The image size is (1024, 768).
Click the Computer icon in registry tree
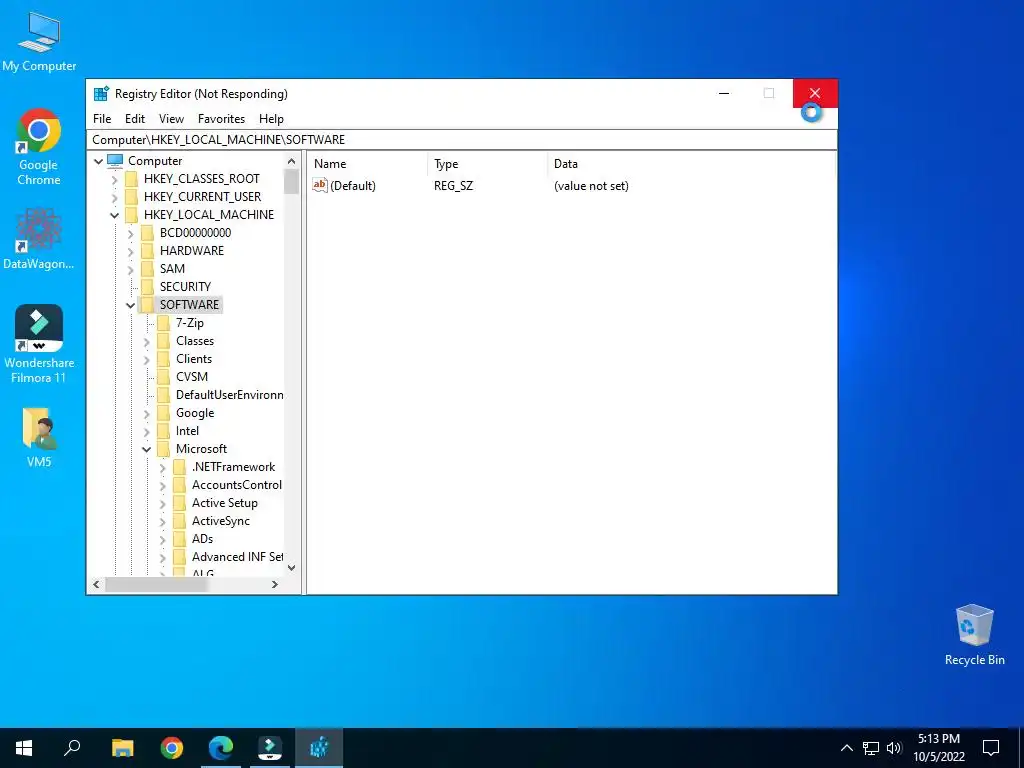tap(115, 161)
